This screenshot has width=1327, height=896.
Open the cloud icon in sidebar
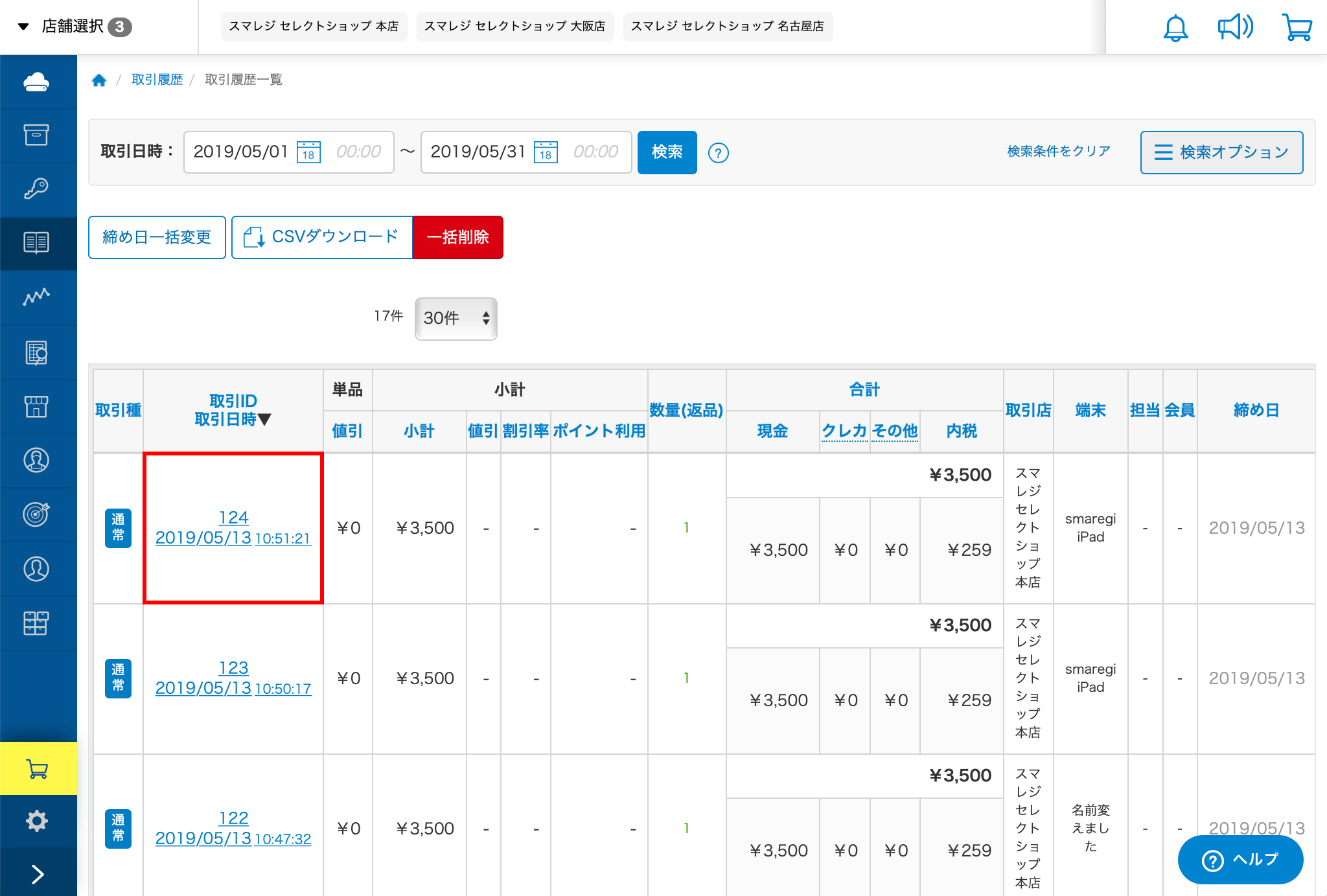point(37,82)
